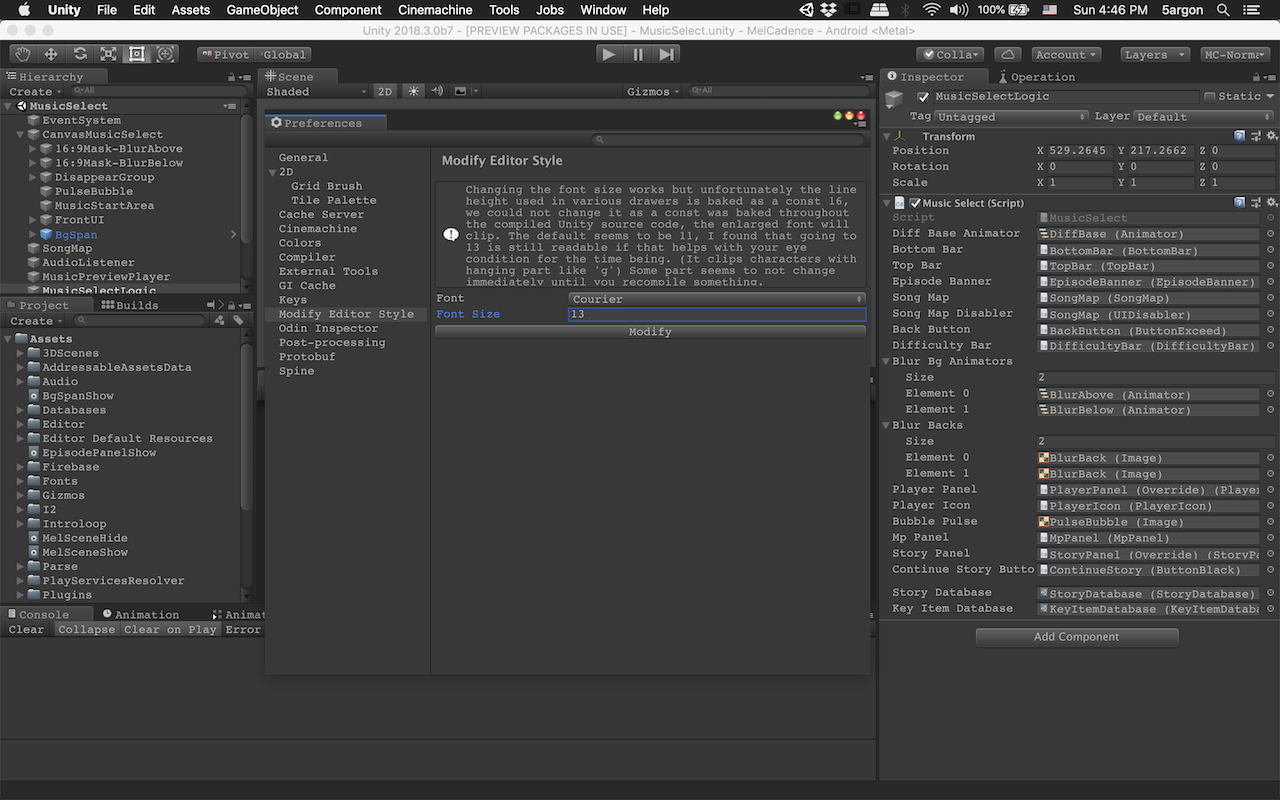Open Transform component presets icon

[x=1256, y=135]
